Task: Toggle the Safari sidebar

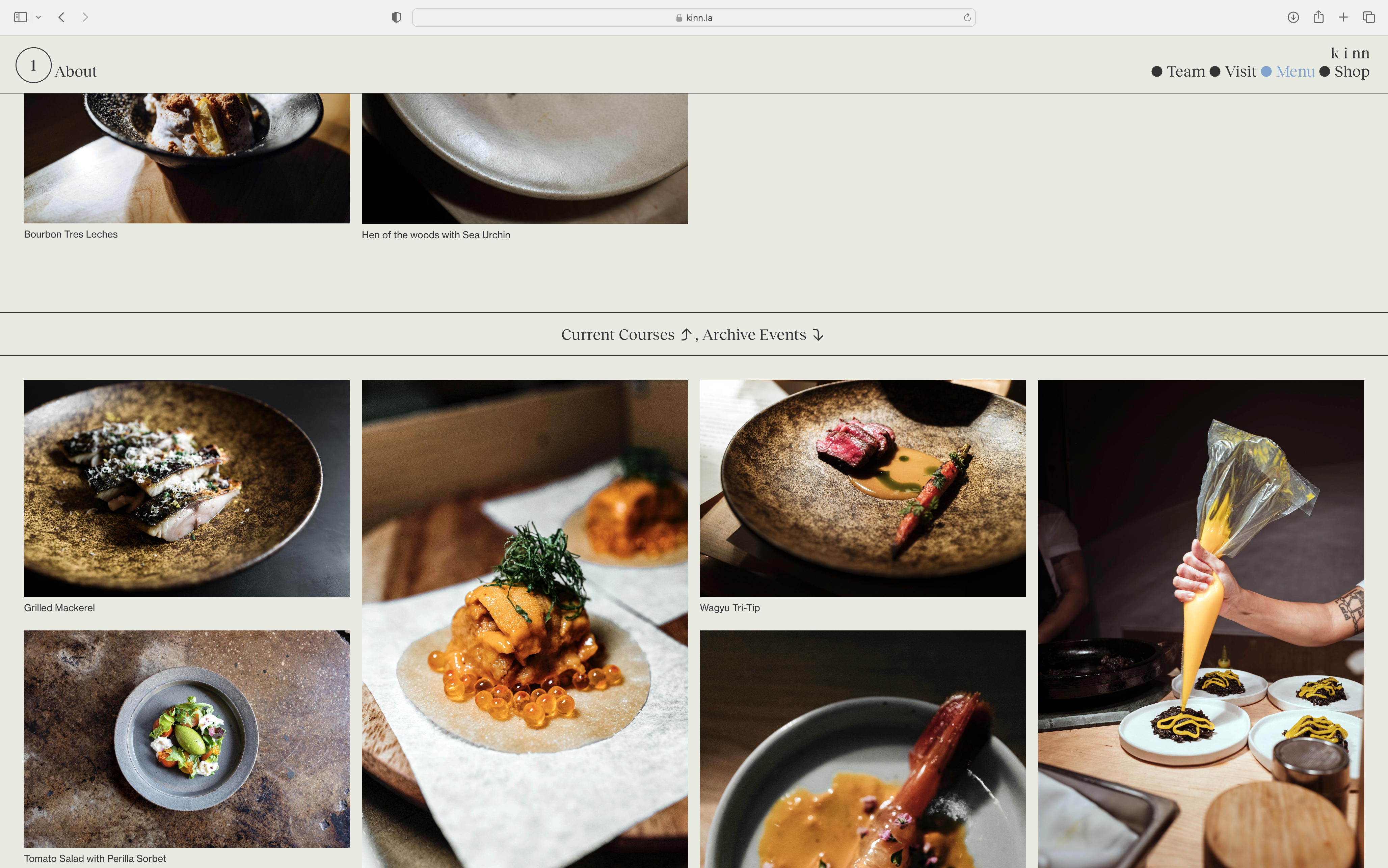Action: click(x=21, y=17)
